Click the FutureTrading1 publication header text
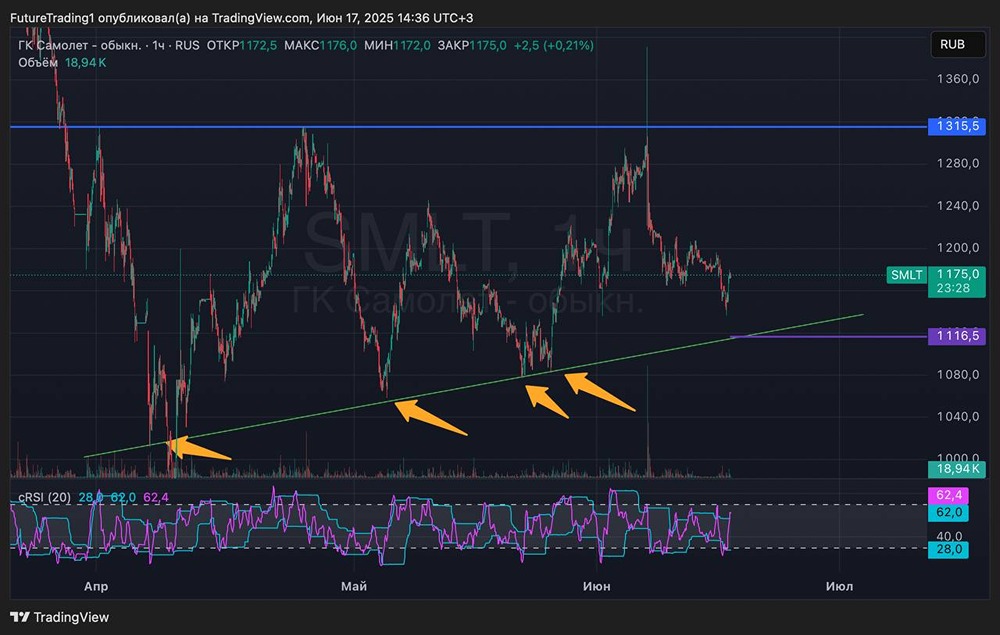Viewport: 1000px width, 635px height. click(x=242, y=18)
